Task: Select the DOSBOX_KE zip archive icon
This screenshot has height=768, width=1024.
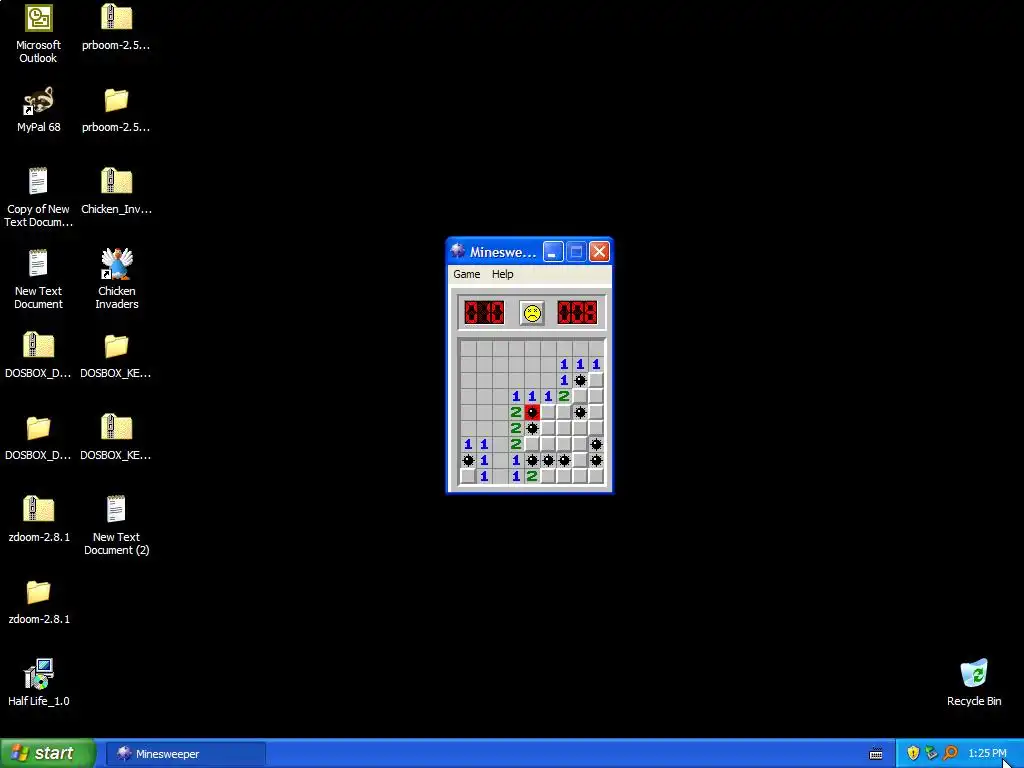Action: pyautogui.click(x=116, y=428)
